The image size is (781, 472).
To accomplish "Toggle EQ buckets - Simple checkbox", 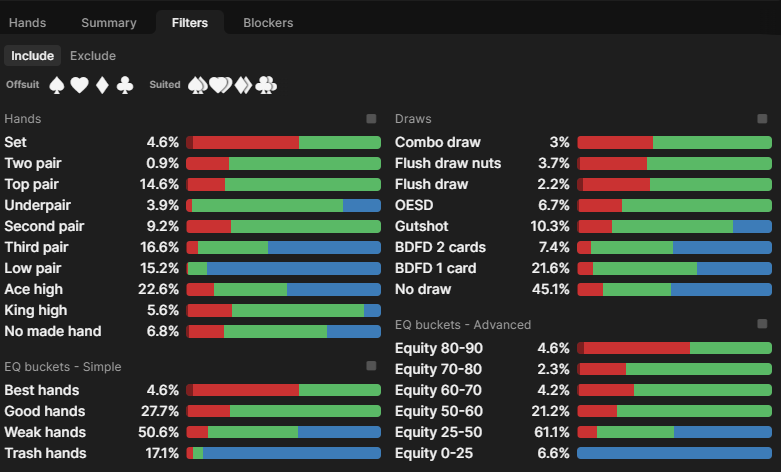I will point(371,366).
